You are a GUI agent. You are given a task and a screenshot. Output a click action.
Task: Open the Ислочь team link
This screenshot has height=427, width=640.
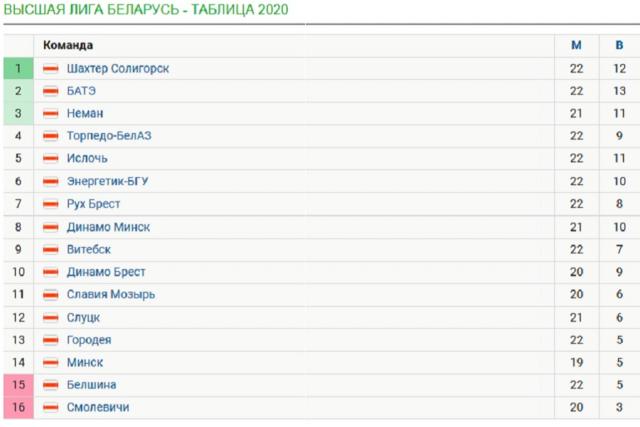click(x=87, y=158)
